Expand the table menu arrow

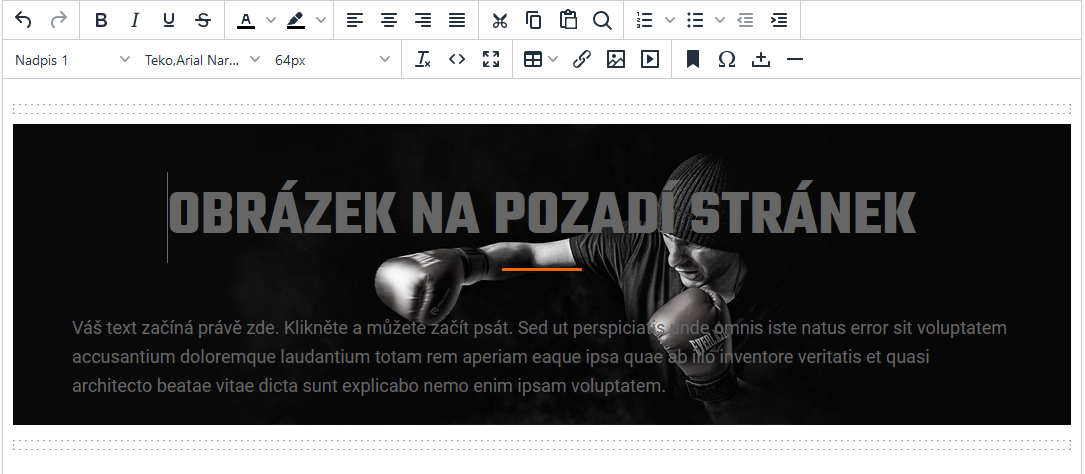553,60
